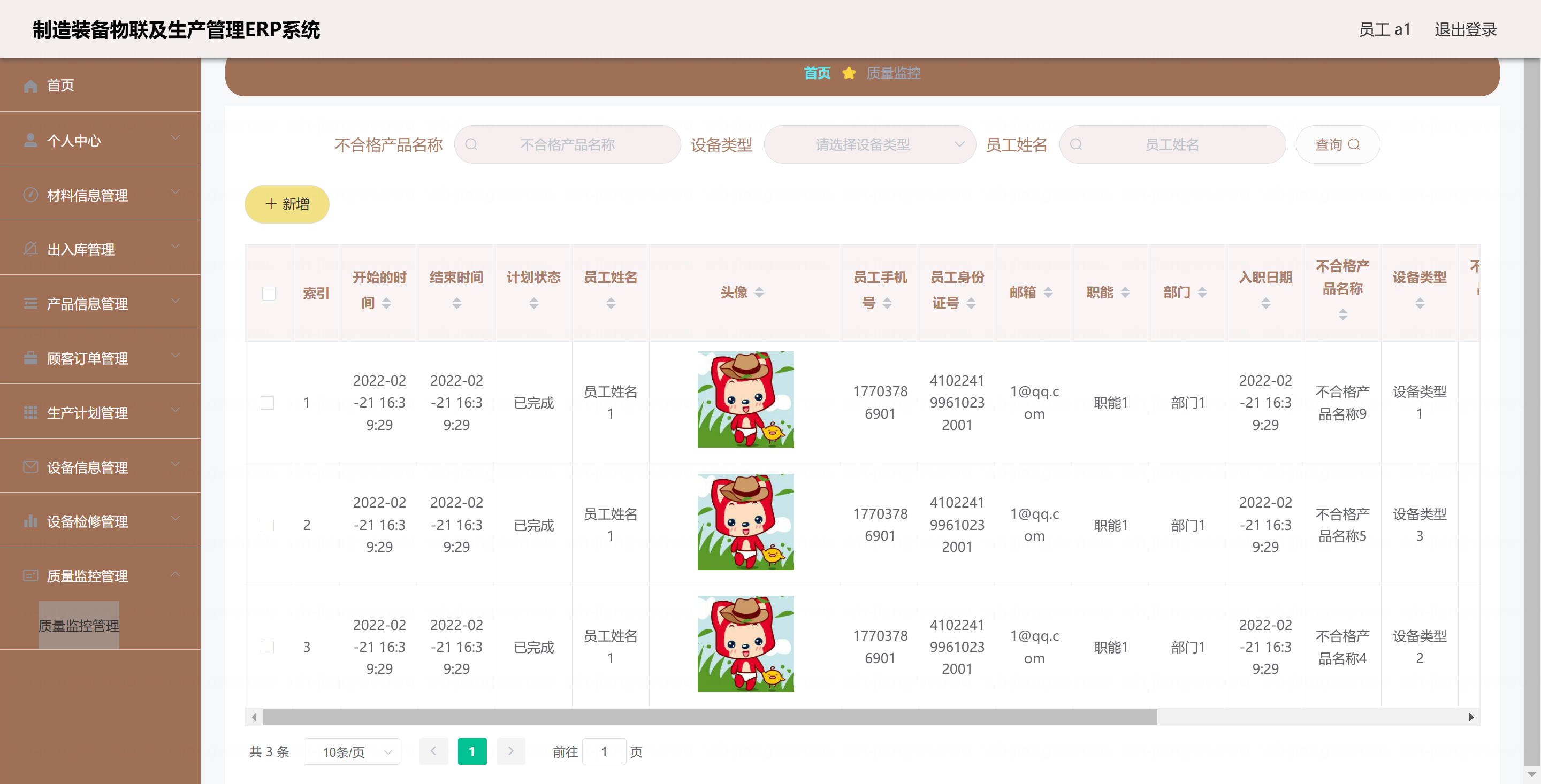Image resolution: width=1541 pixels, height=784 pixels.
Task: Sort by 员工身份证号 column arrows
Action: point(972,303)
